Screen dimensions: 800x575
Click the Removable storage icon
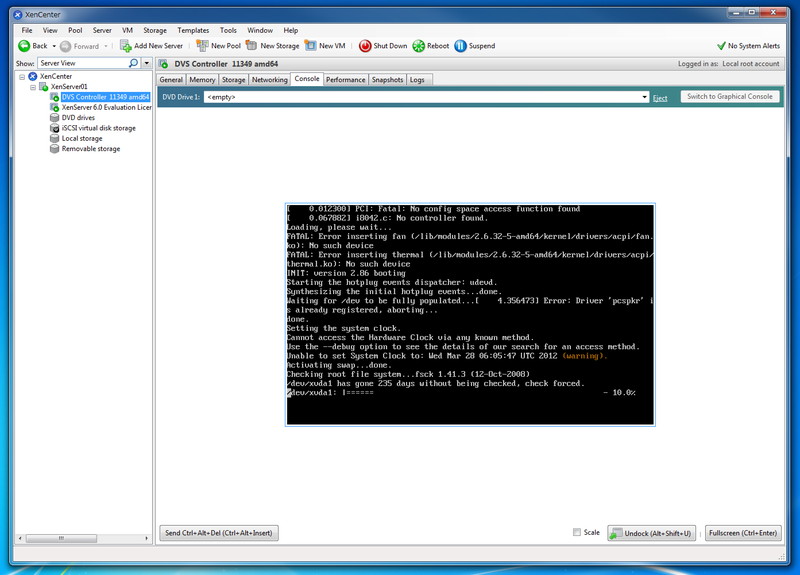click(x=55, y=148)
